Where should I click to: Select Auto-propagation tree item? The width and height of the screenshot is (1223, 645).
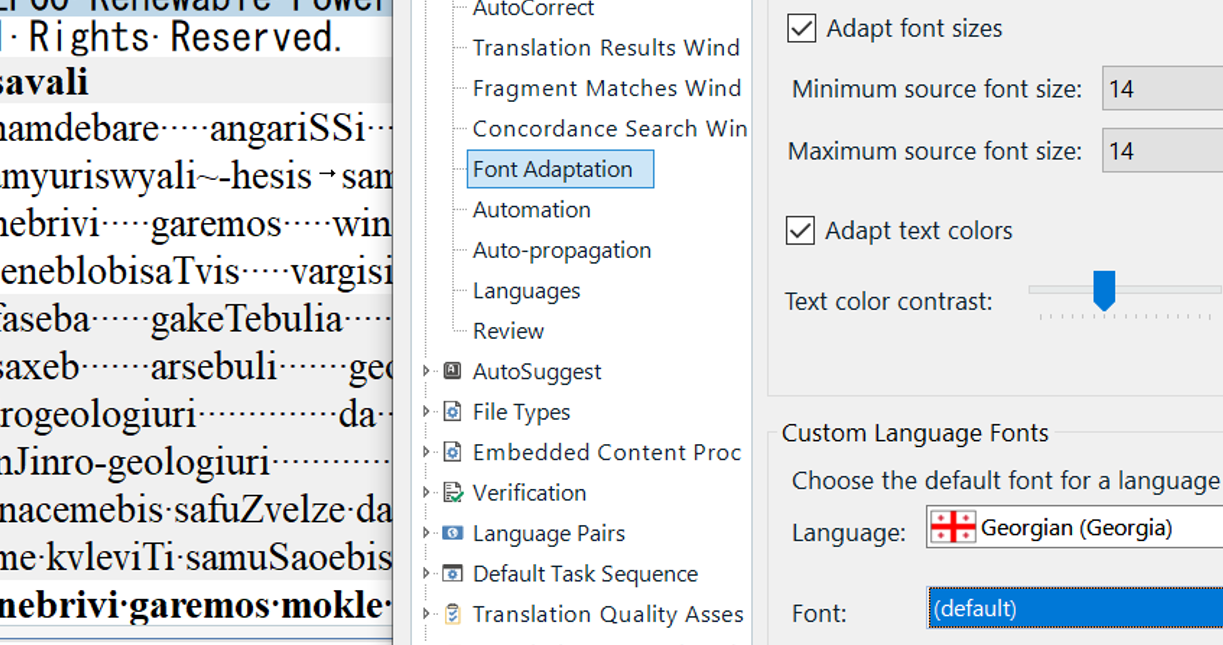[x=561, y=250]
